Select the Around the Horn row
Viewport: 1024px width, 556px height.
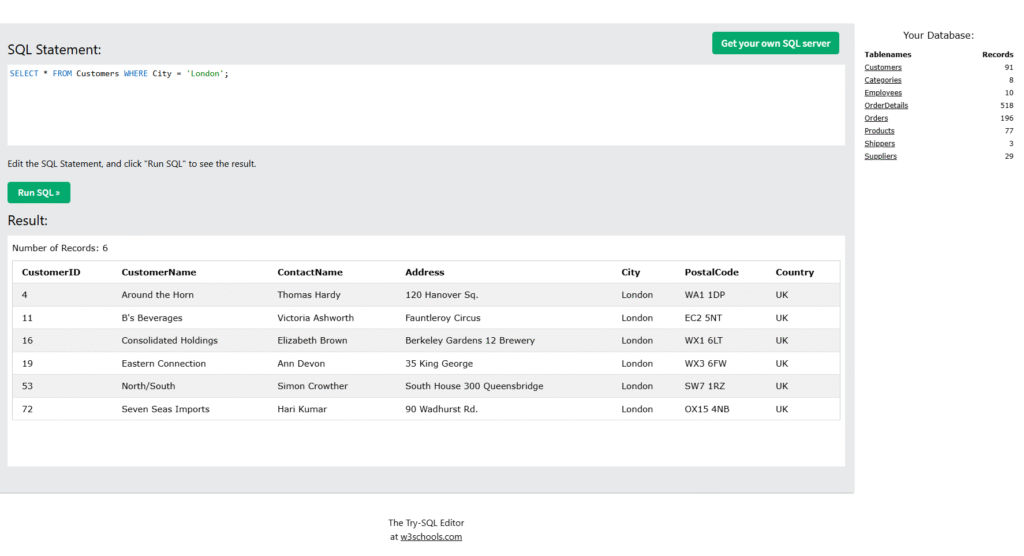point(158,295)
